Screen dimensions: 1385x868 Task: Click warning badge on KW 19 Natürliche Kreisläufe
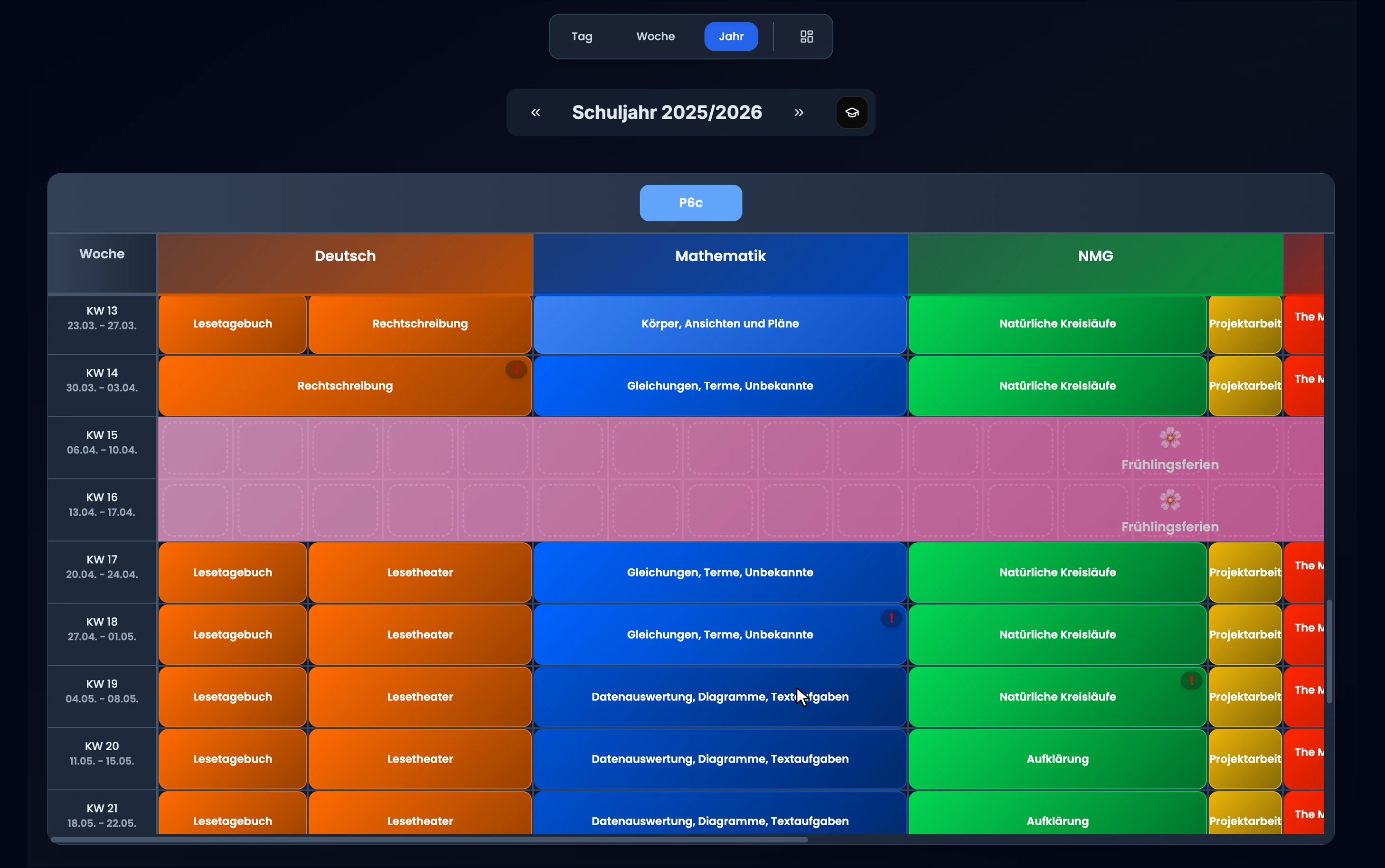point(1191,681)
